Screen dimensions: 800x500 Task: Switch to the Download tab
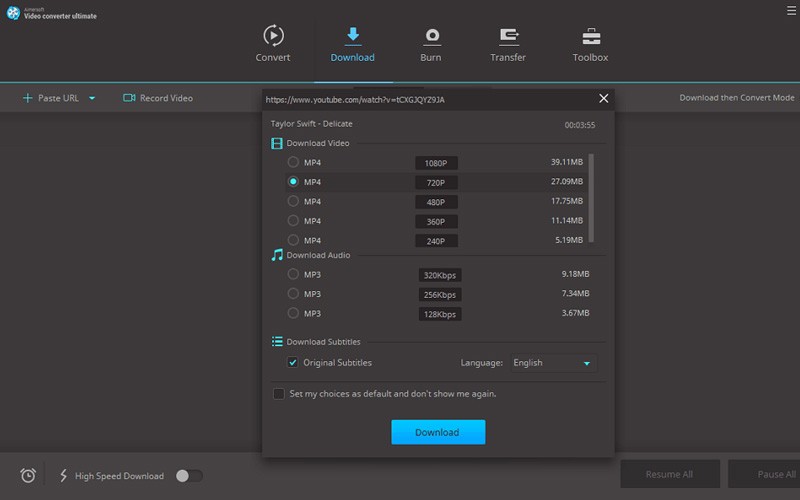353,45
